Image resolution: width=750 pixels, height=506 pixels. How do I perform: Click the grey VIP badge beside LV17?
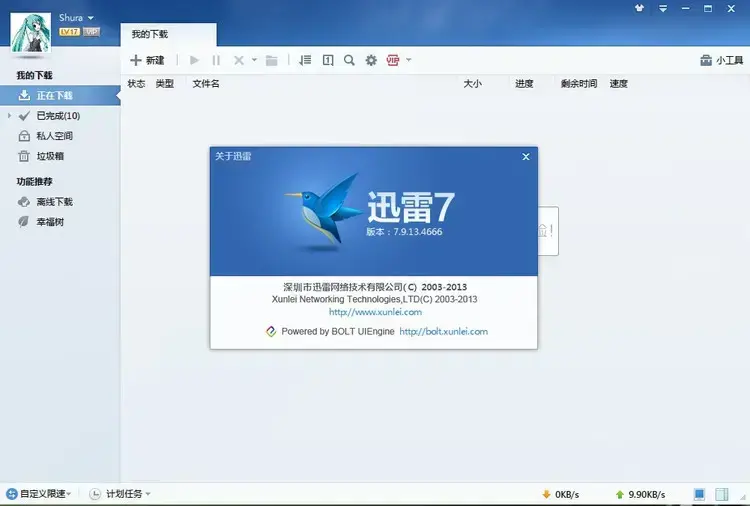(91, 32)
